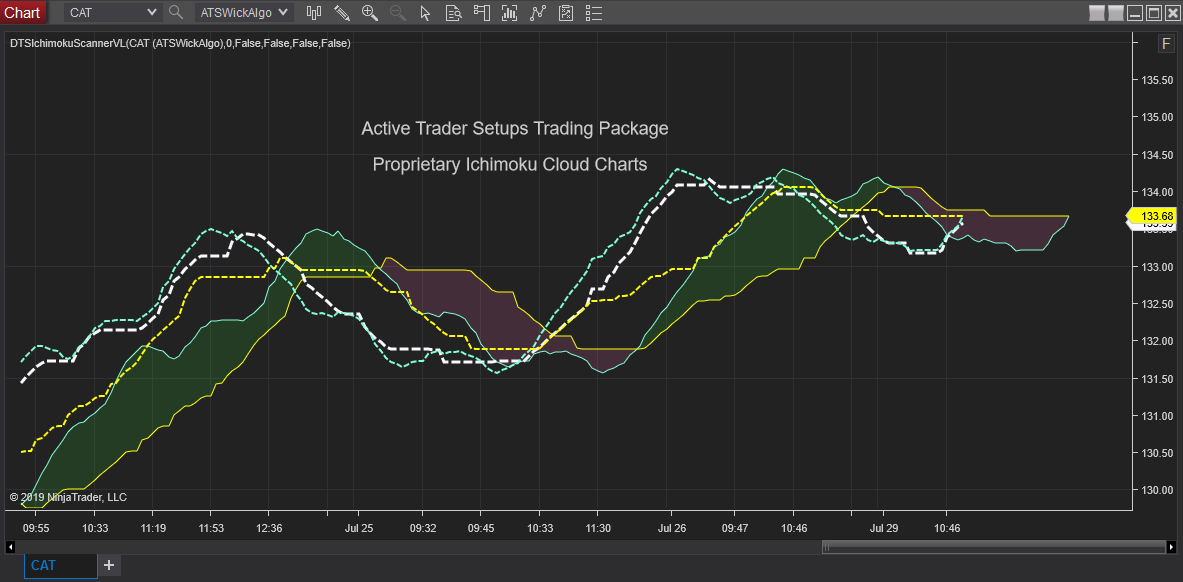Open the Data Series icon
1183x582 pixels.
[x=509, y=12]
